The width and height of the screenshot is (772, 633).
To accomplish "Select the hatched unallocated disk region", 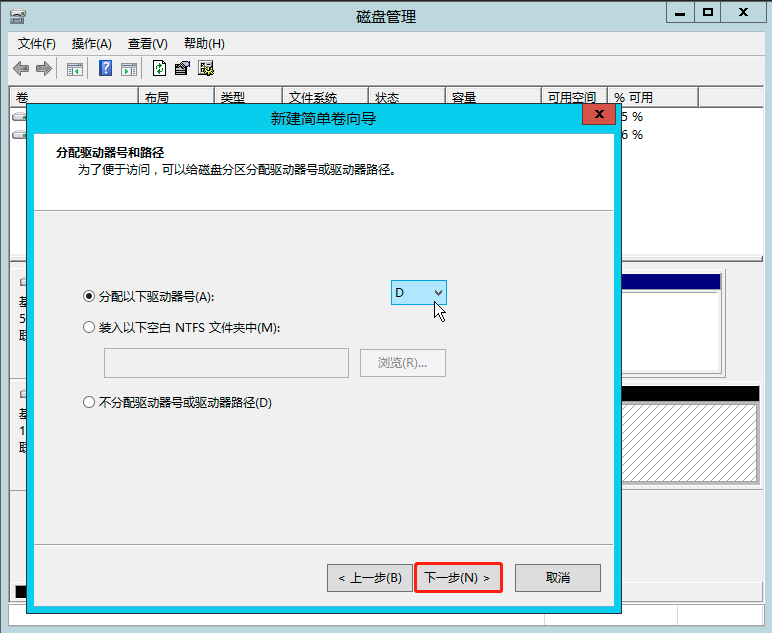I will 689,443.
